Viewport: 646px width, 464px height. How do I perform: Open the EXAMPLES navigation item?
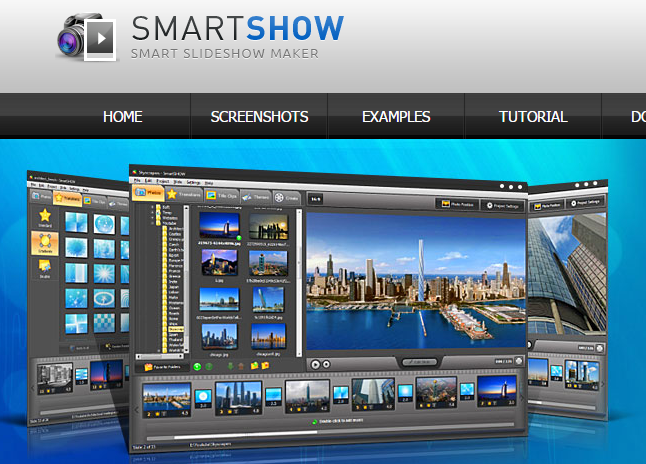point(396,117)
